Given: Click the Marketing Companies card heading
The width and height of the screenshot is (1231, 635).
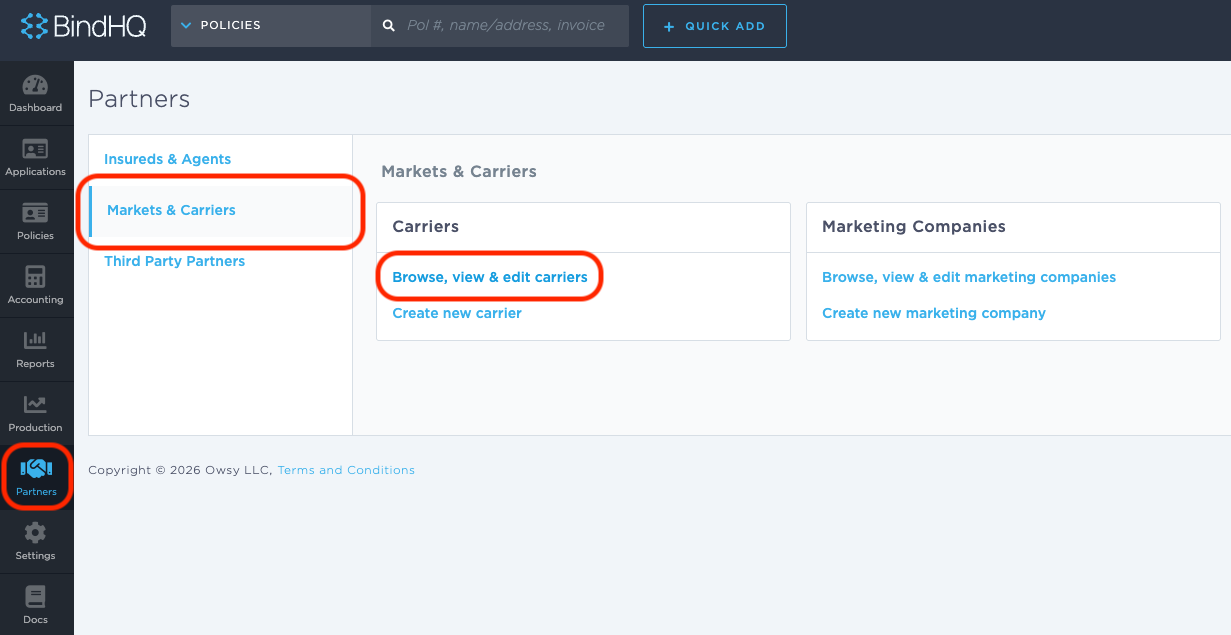Looking at the screenshot, I should pos(914,227).
